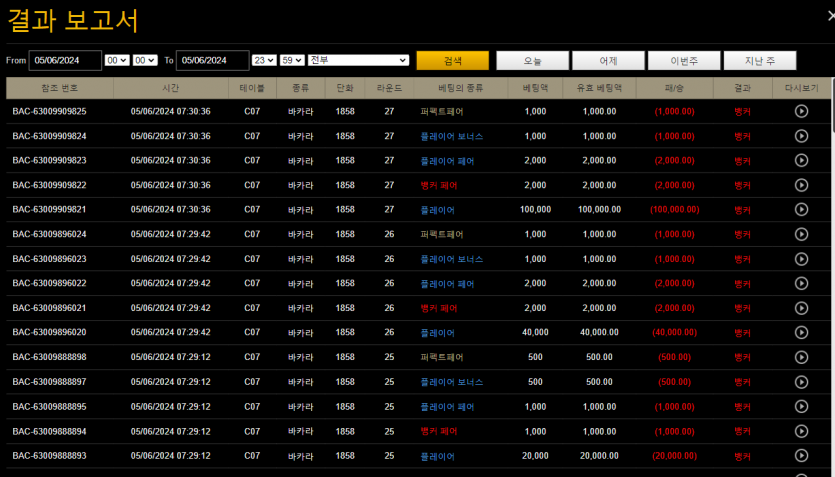The height and width of the screenshot is (477, 835).
Task: Click the 결과 보고서 title
Action: click(x=72, y=21)
